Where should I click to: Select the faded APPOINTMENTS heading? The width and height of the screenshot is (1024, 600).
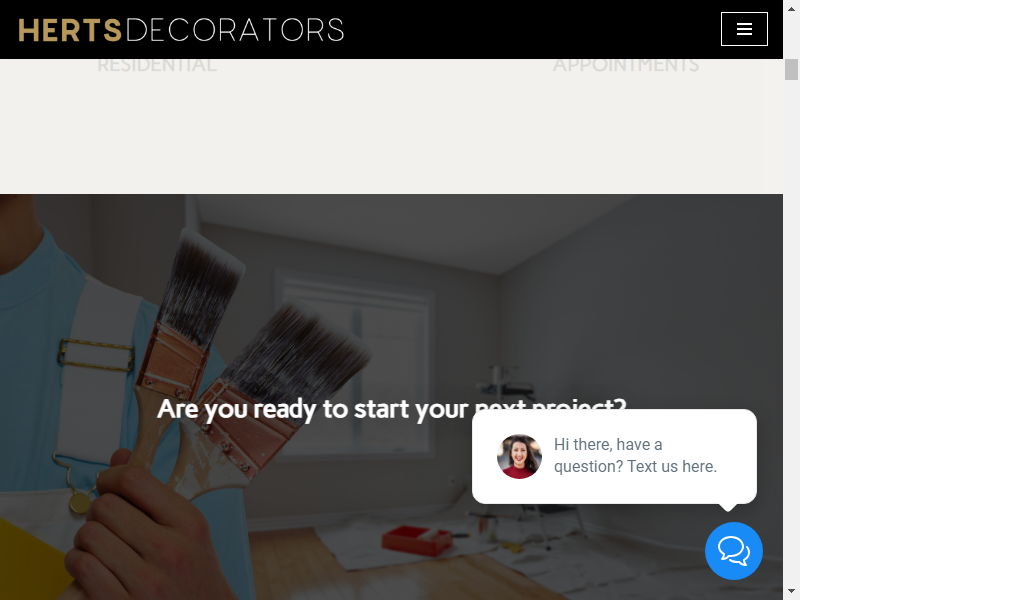click(x=626, y=65)
